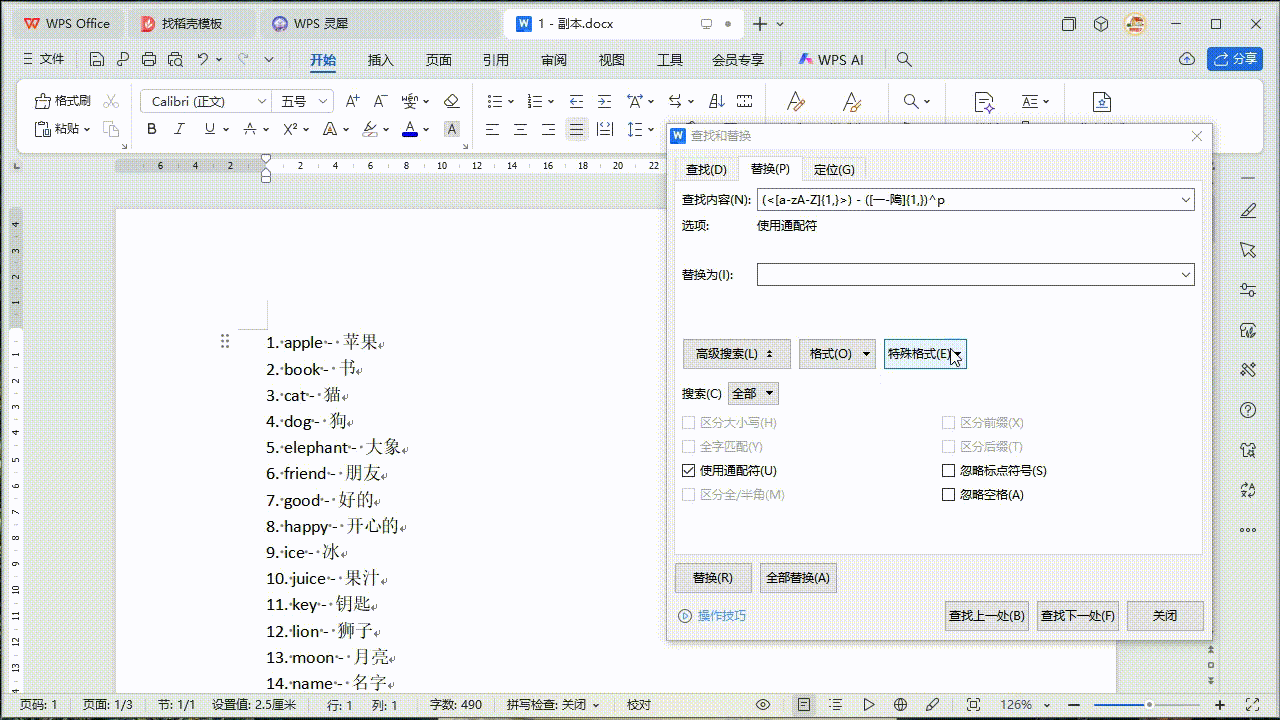Image resolution: width=1280 pixels, height=720 pixels.
Task: Toggle 区分前缀 checkbox
Action: click(x=949, y=423)
